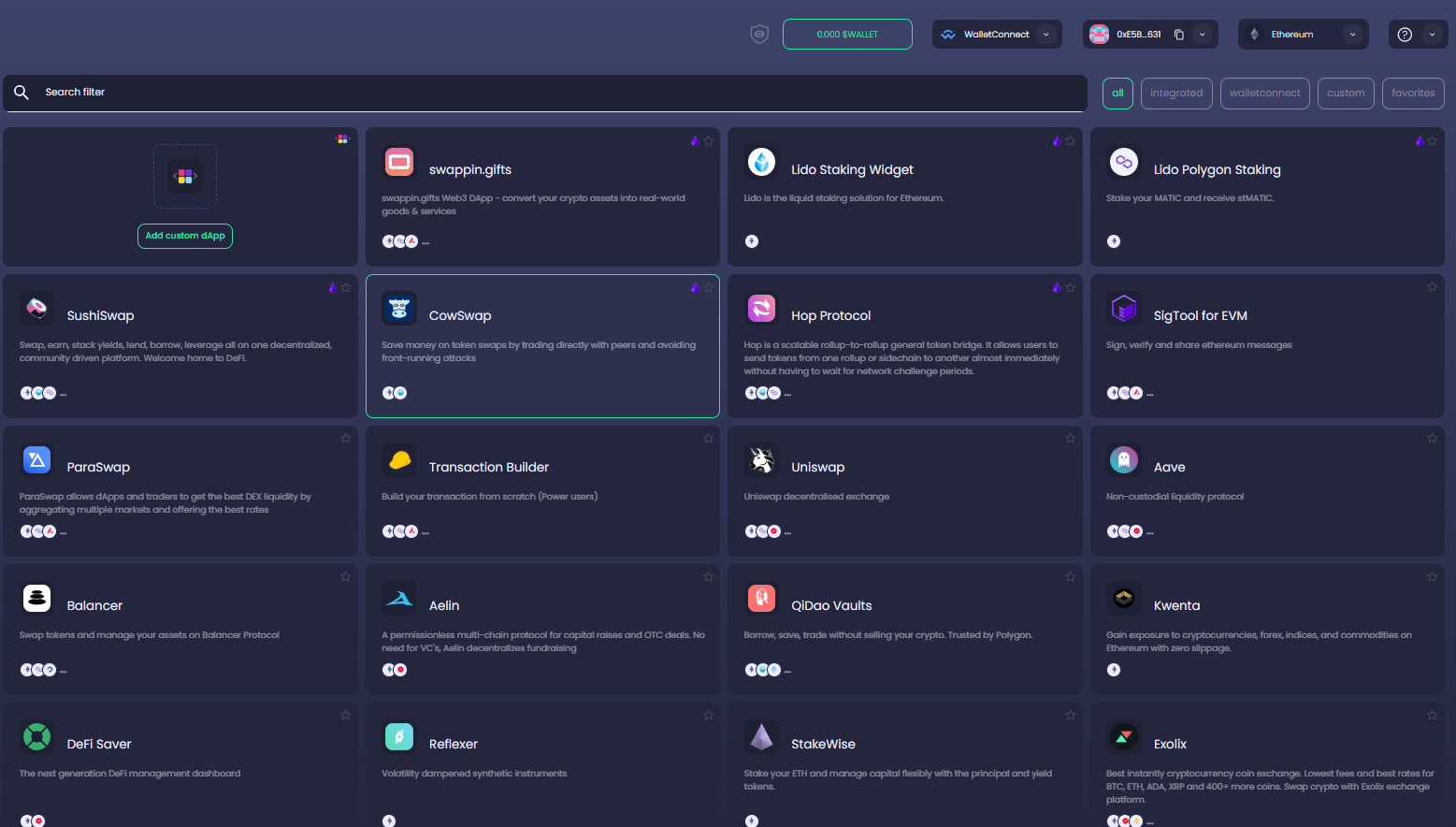
Task: Click the Kwenta Ethereum network badge
Action: coord(1114,670)
